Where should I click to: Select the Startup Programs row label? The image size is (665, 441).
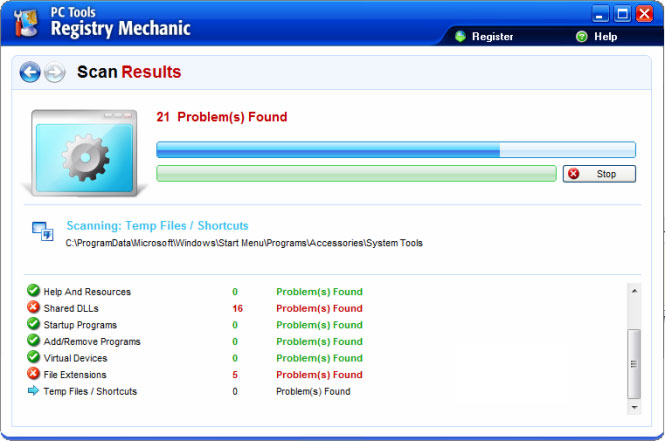click(x=80, y=325)
